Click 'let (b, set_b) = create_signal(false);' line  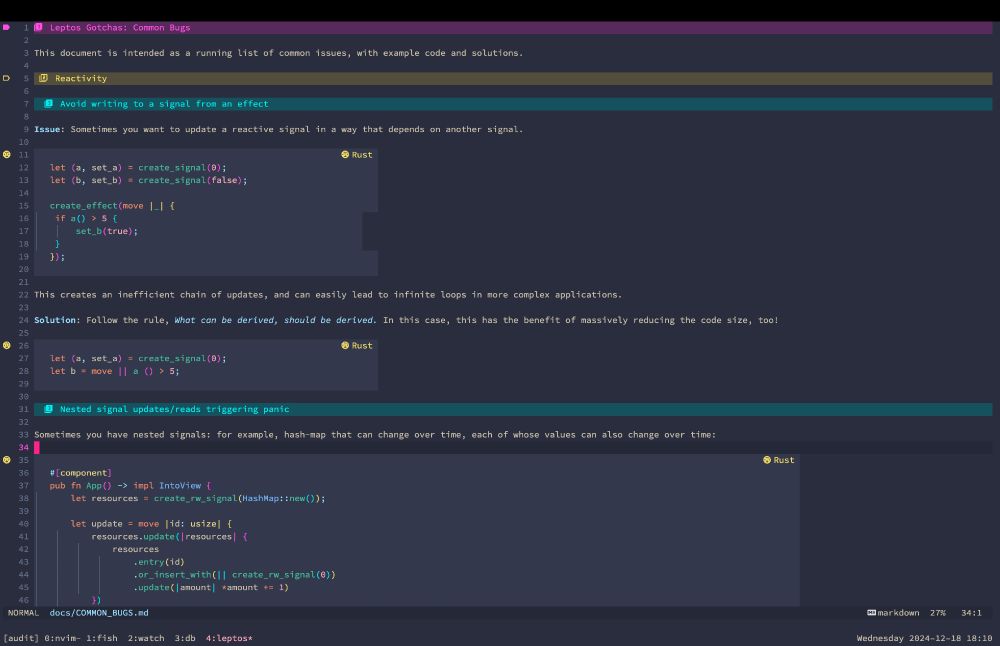click(149, 180)
